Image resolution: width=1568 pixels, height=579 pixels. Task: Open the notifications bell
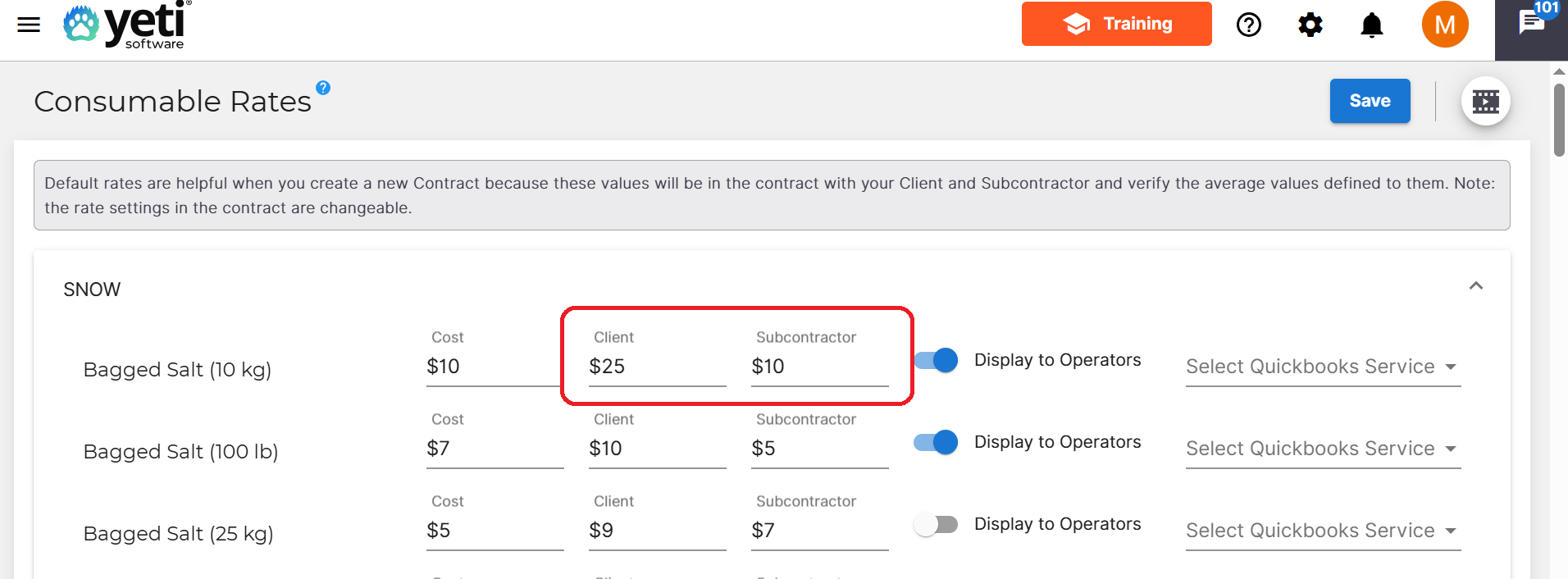tap(1372, 25)
